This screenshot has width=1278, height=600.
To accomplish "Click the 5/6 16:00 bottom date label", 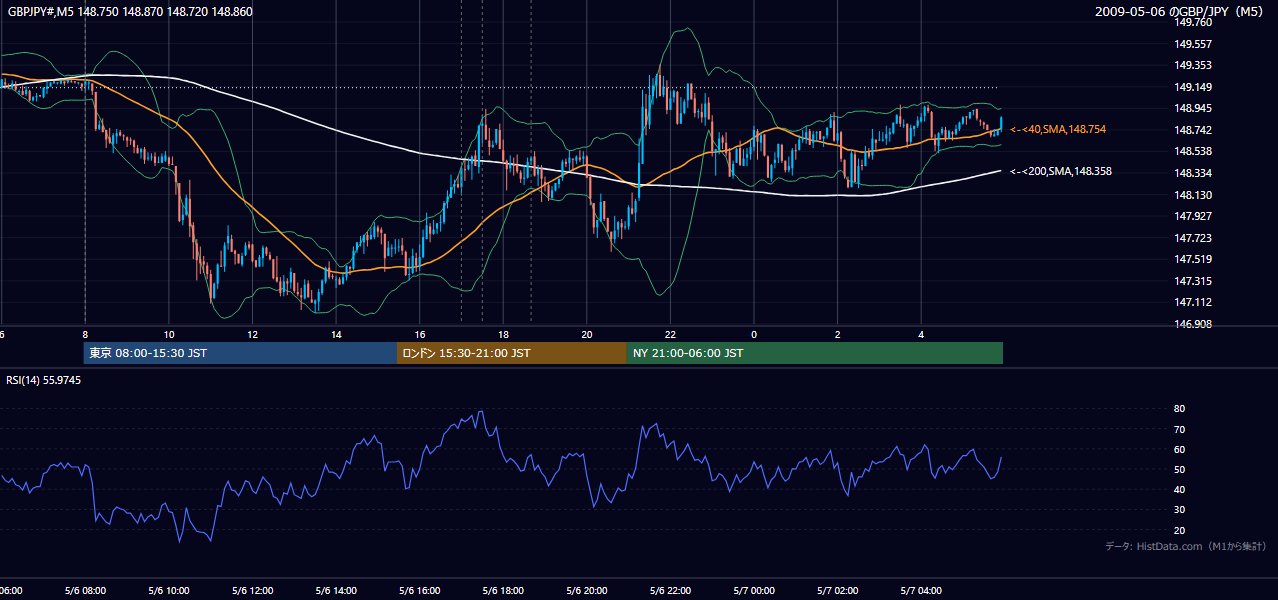I will [420, 591].
